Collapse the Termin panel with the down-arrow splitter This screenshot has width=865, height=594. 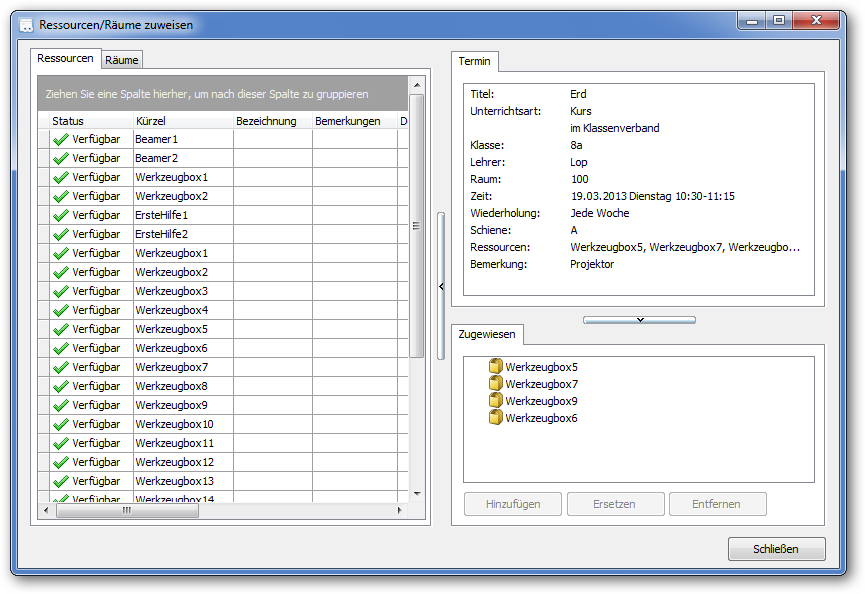(639, 320)
